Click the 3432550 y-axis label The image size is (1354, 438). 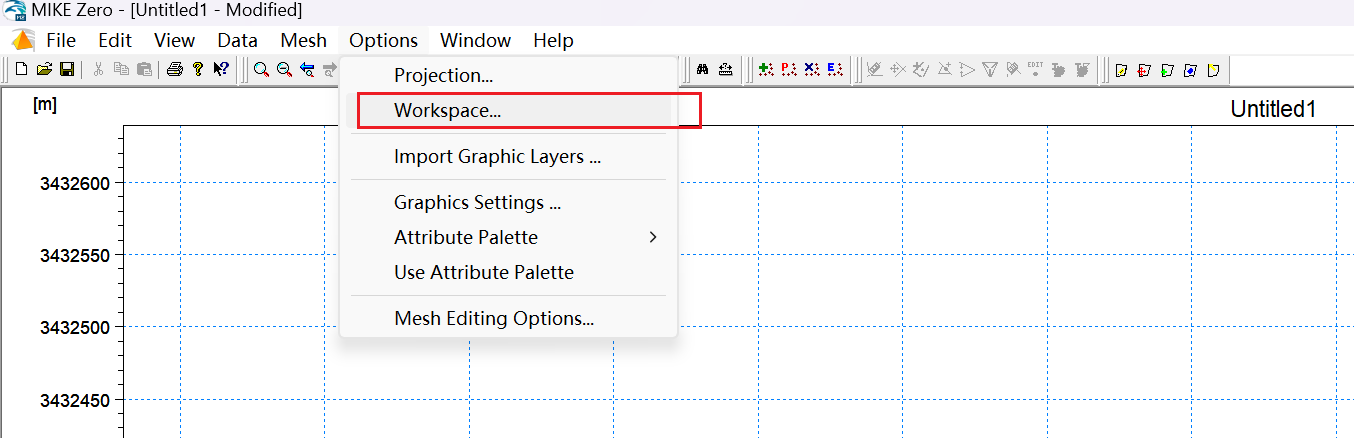coord(74,255)
